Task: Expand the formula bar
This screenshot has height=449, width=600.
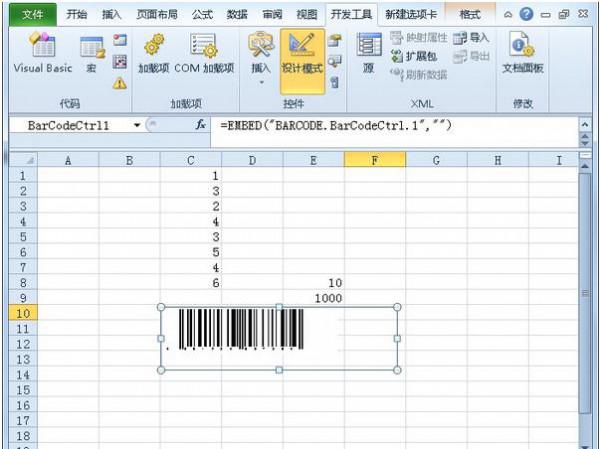Action: [x=585, y=124]
